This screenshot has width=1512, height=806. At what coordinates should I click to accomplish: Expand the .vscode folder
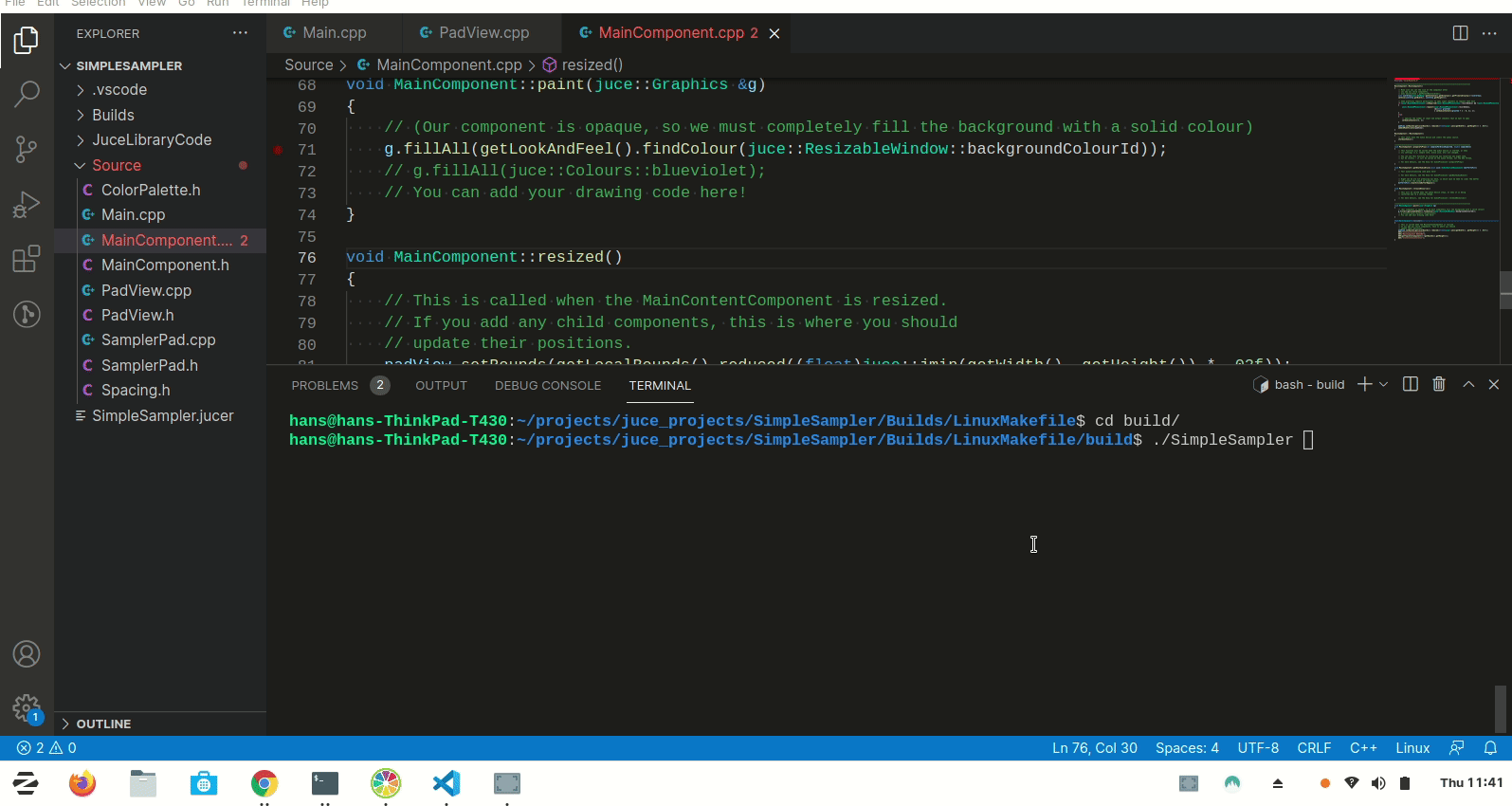[x=119, y=90]
